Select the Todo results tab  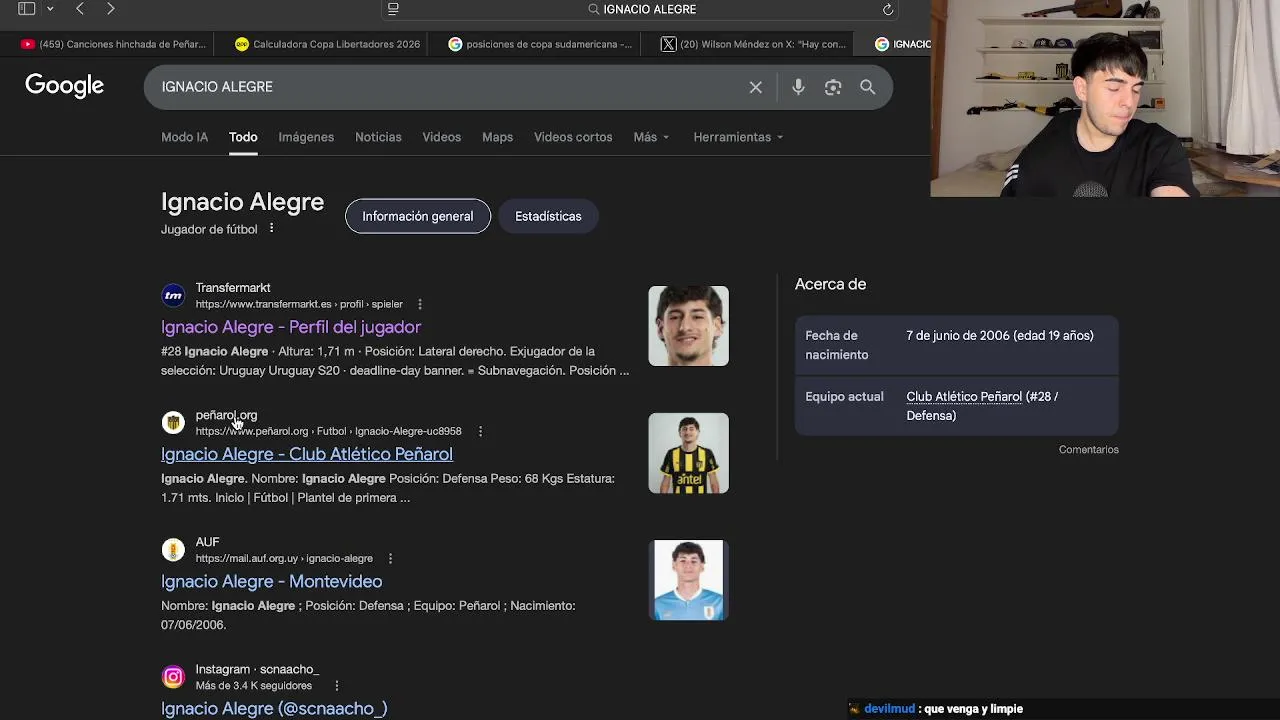coord(243,137)
